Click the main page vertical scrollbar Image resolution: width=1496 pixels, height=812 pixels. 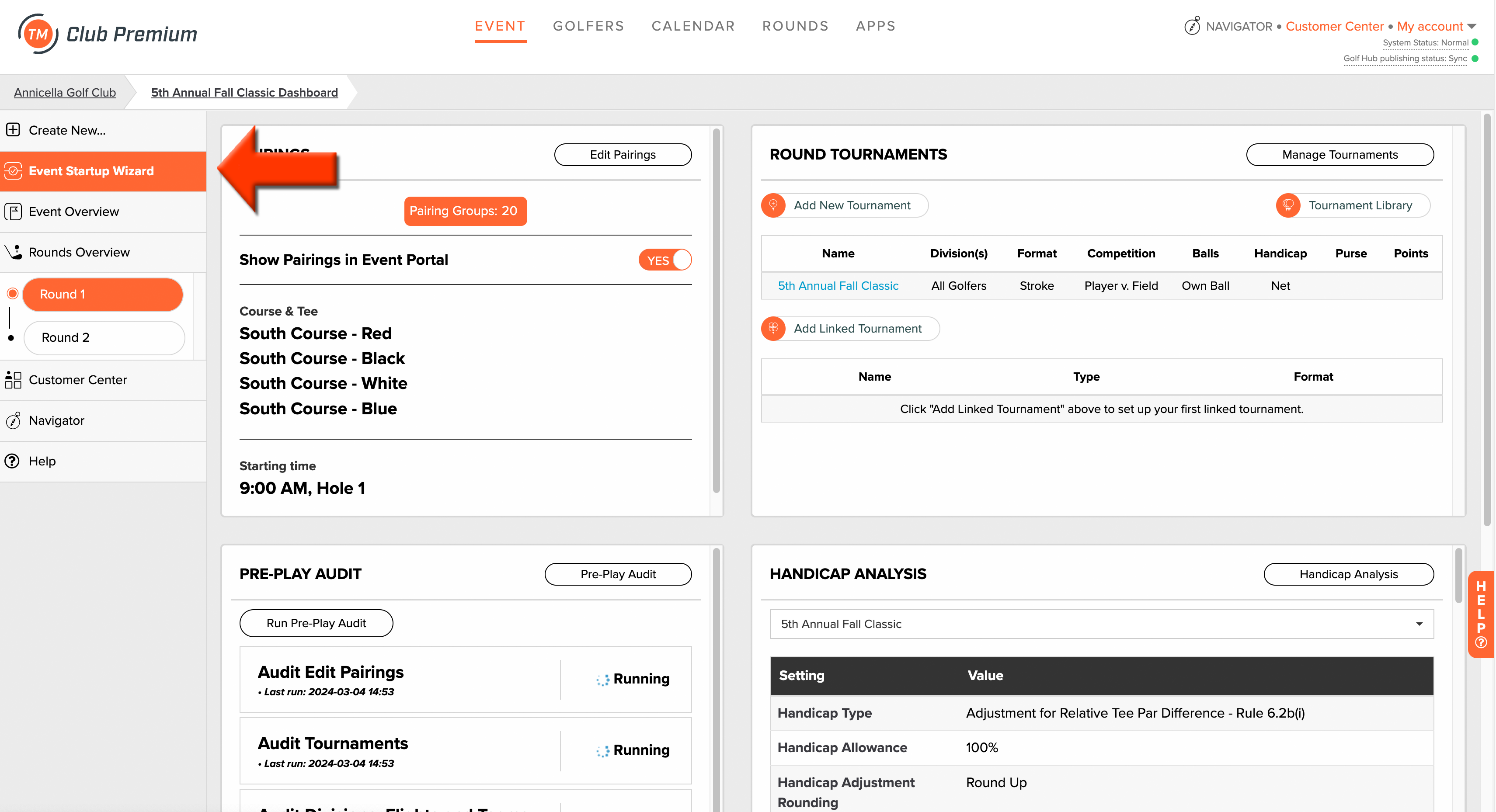pos(1487,319)
